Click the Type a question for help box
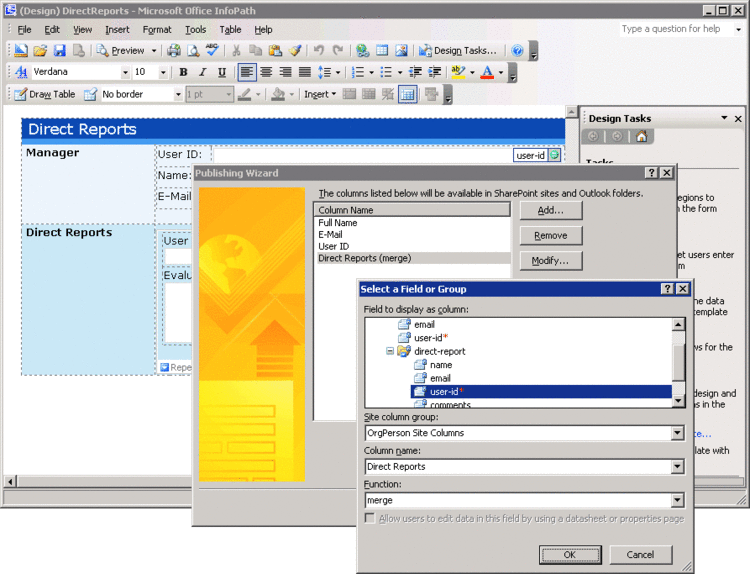The height and width of the screenshot is (574, 750). coord(676,29)
